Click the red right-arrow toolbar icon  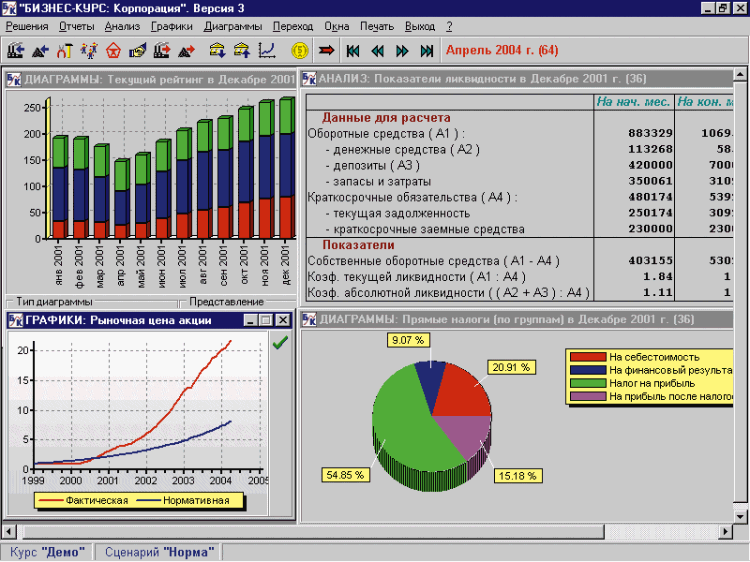tap(326, 50)
